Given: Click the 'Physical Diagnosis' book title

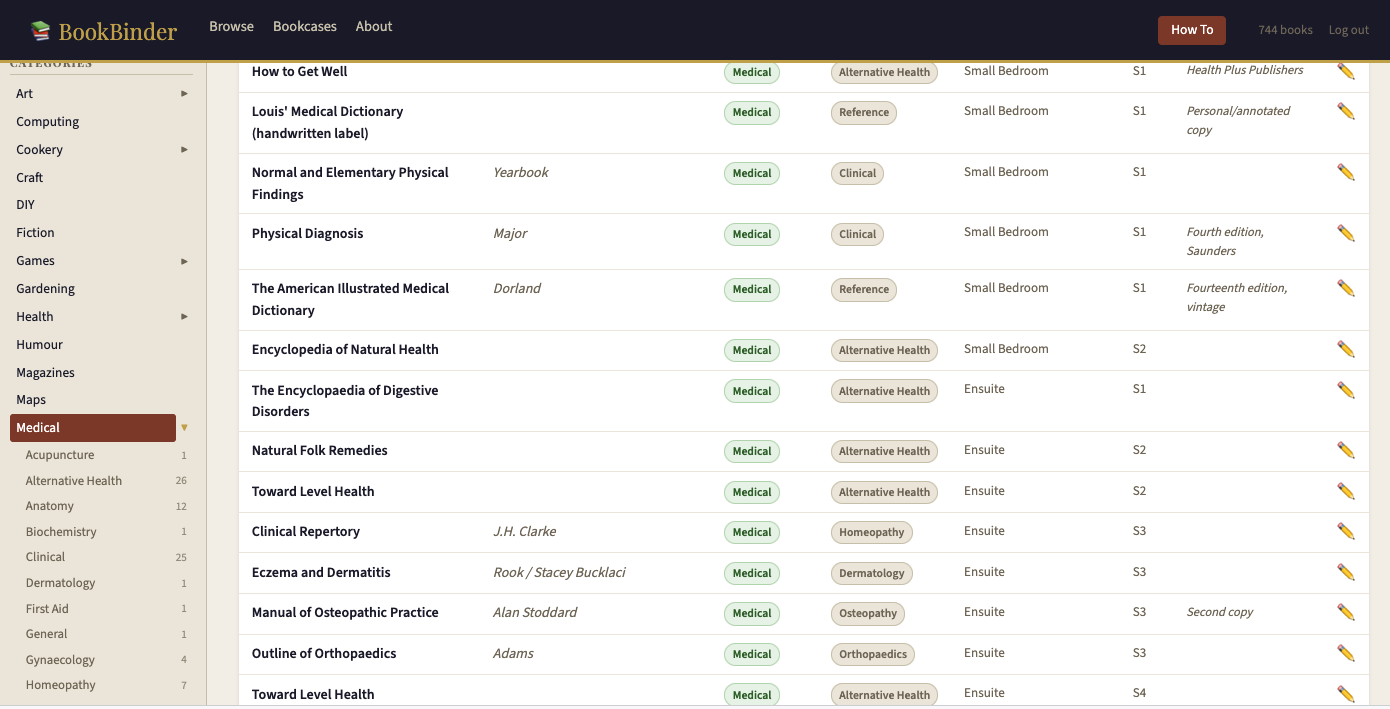Looking at the screenshot, I should pos(307,233).
